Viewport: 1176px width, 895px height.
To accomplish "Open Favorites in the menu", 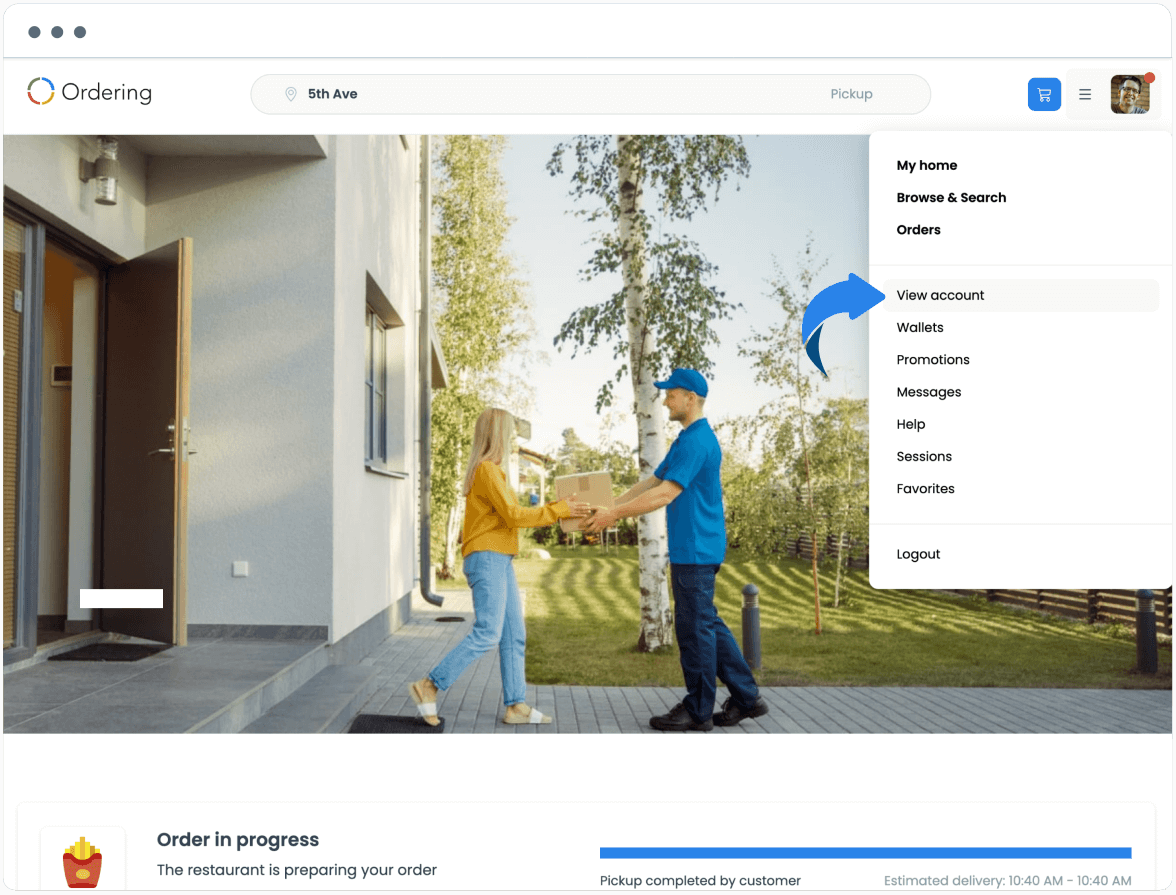I will click(x=925, y=489).
